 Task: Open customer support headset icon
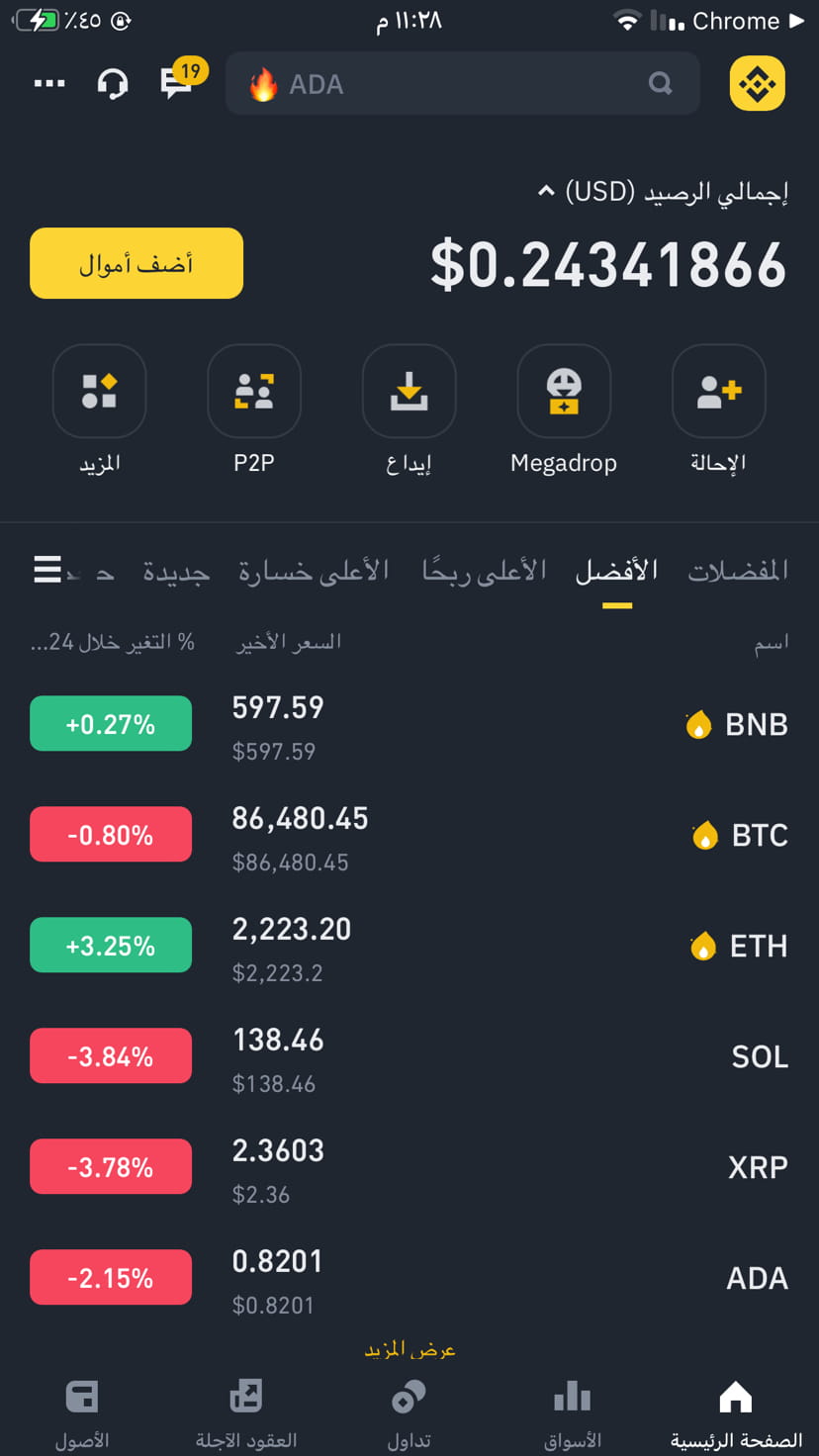tap(112, 83)
